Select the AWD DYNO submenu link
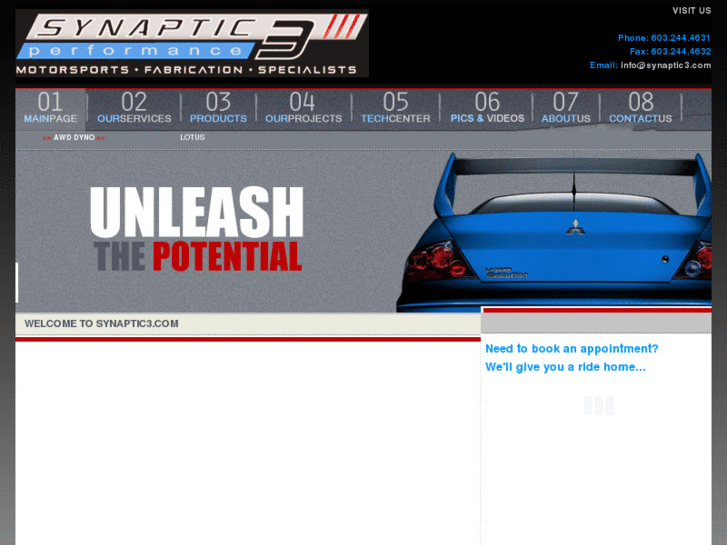The height and width of the screenshot is (545, 727). coord(74,137)
